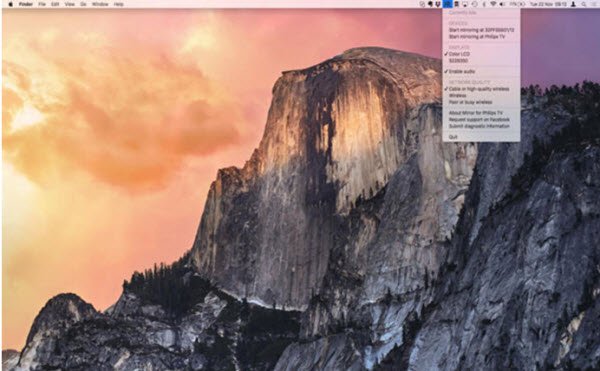Open the Window menu in menu bar
Image resolution: width=600 pixels, height=371 pixels.
pos(100,4)
